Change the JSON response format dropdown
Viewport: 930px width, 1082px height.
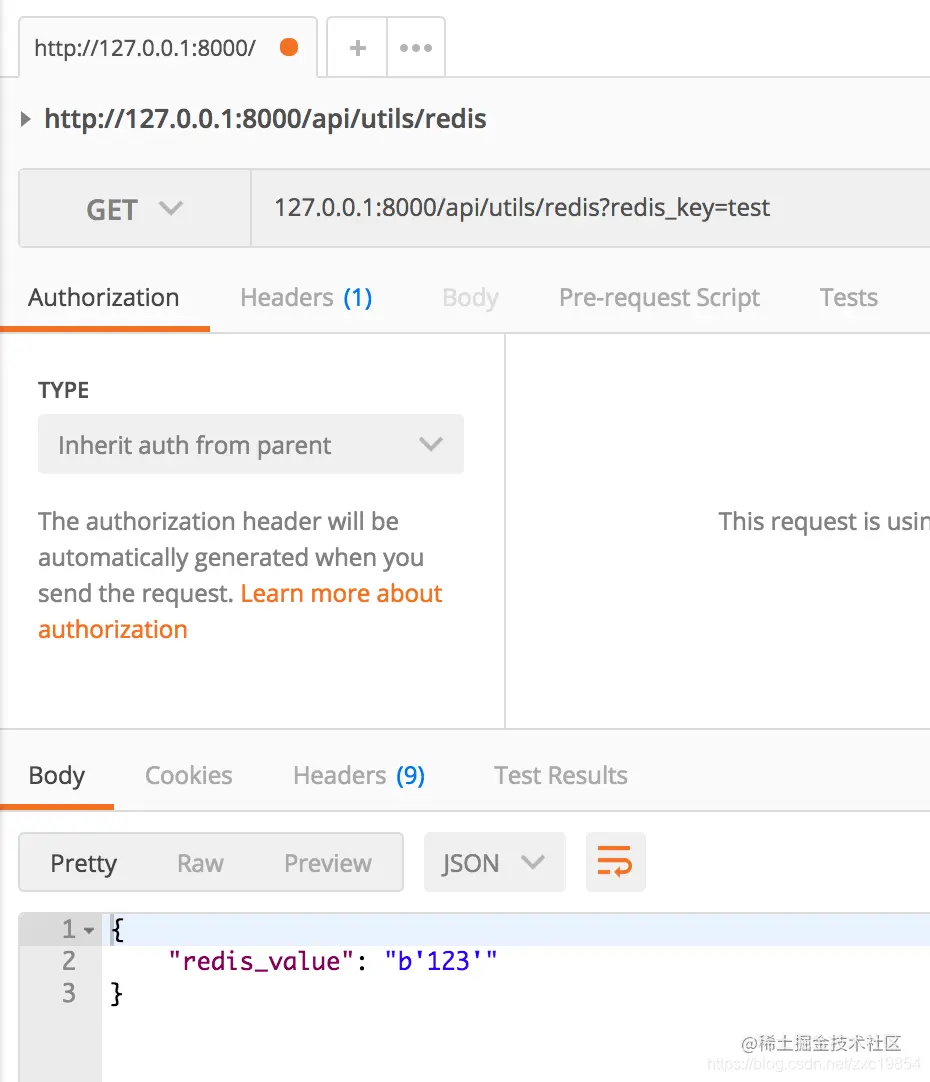[494, 862]
